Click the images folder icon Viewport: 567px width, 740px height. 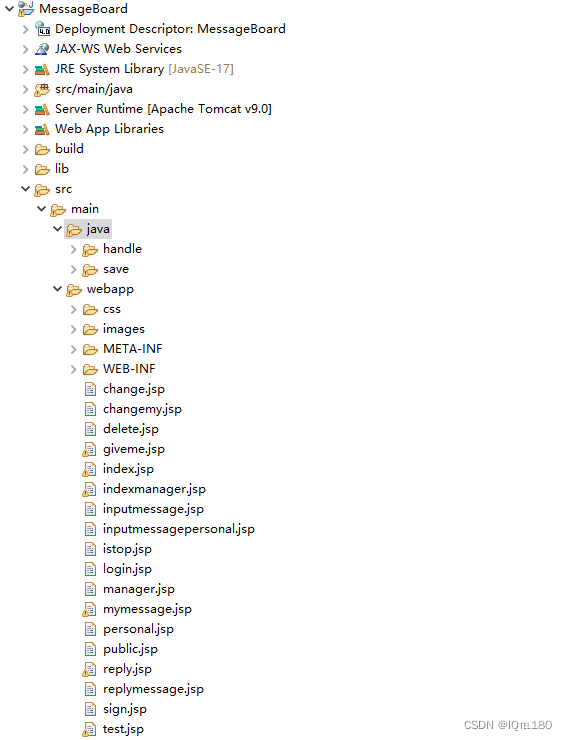pyautogui.click(x=90, y=330)
